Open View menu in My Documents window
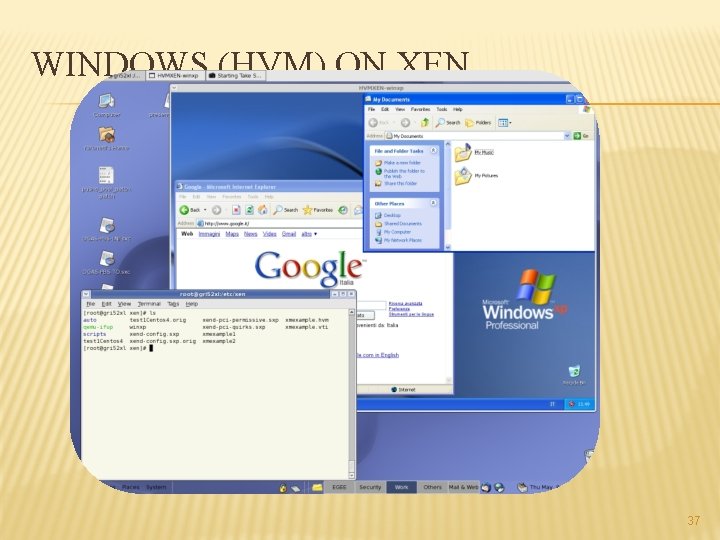Screen dimensions: 720x540 tap(400, 109)
